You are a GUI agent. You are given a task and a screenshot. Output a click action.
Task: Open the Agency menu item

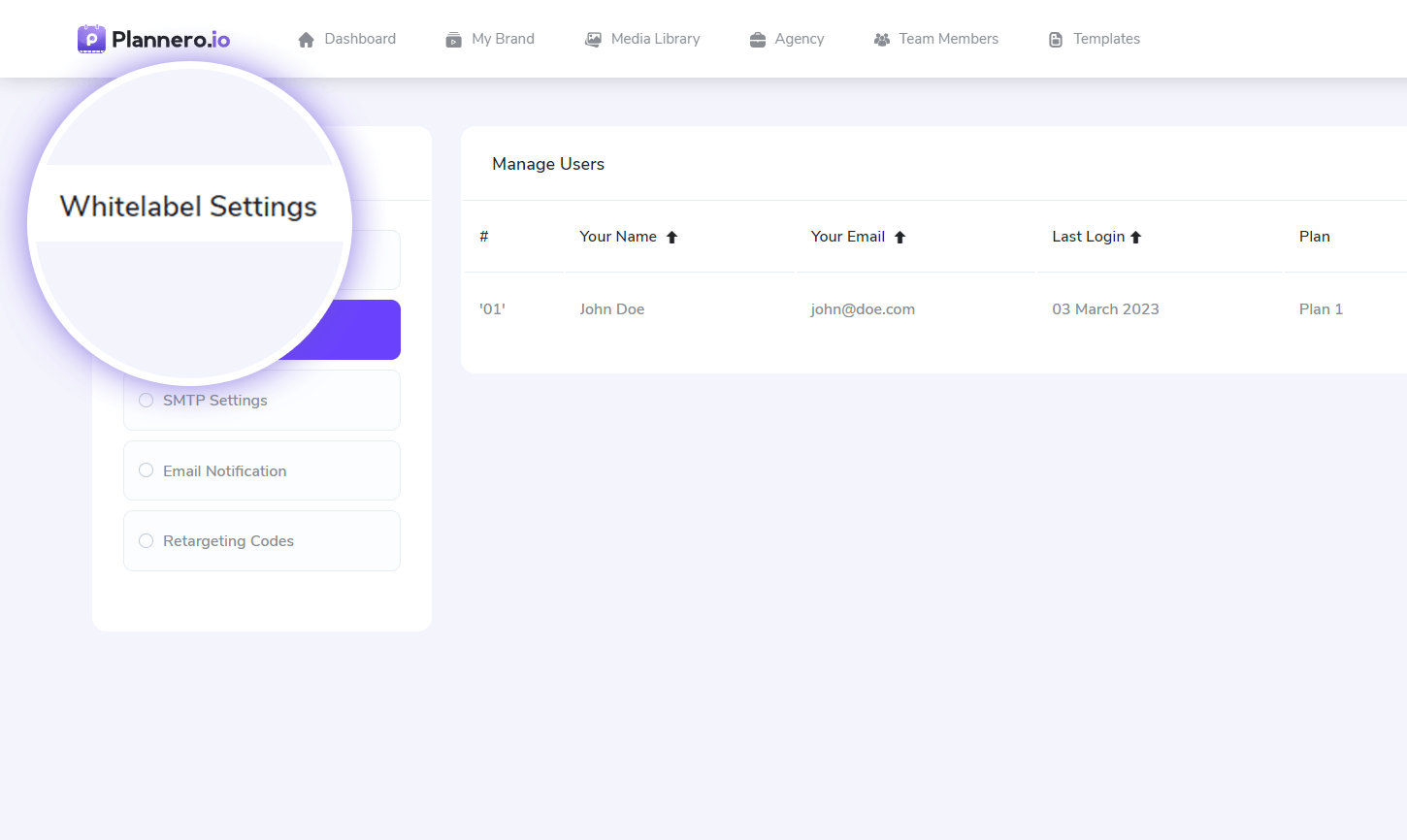pyautogui.click(x=799, y=39)
